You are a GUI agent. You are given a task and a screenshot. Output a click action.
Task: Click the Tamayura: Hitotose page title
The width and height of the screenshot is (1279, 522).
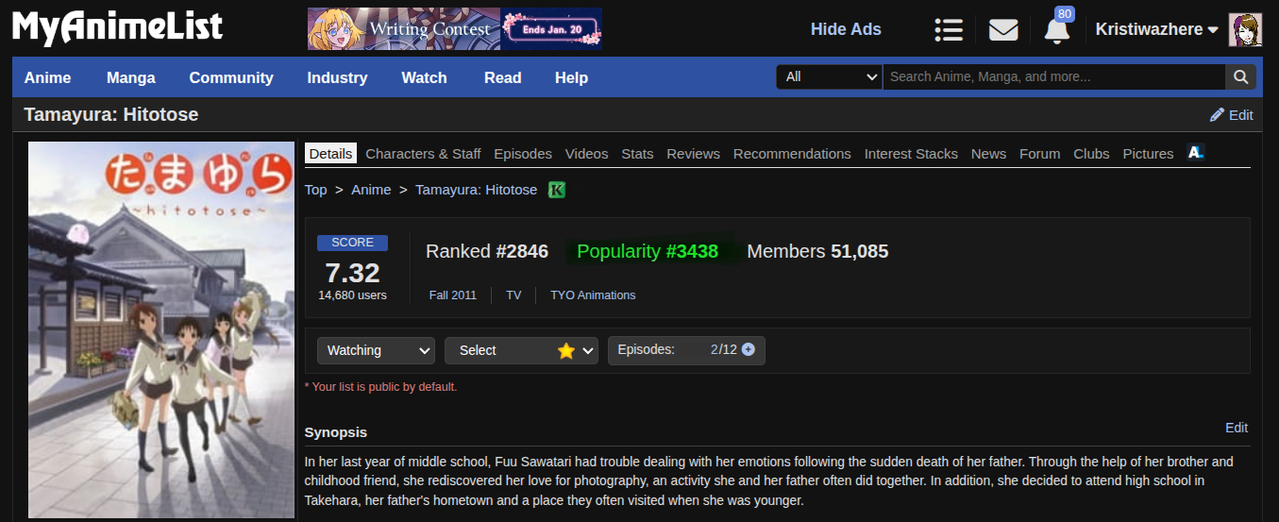(111, 115)
